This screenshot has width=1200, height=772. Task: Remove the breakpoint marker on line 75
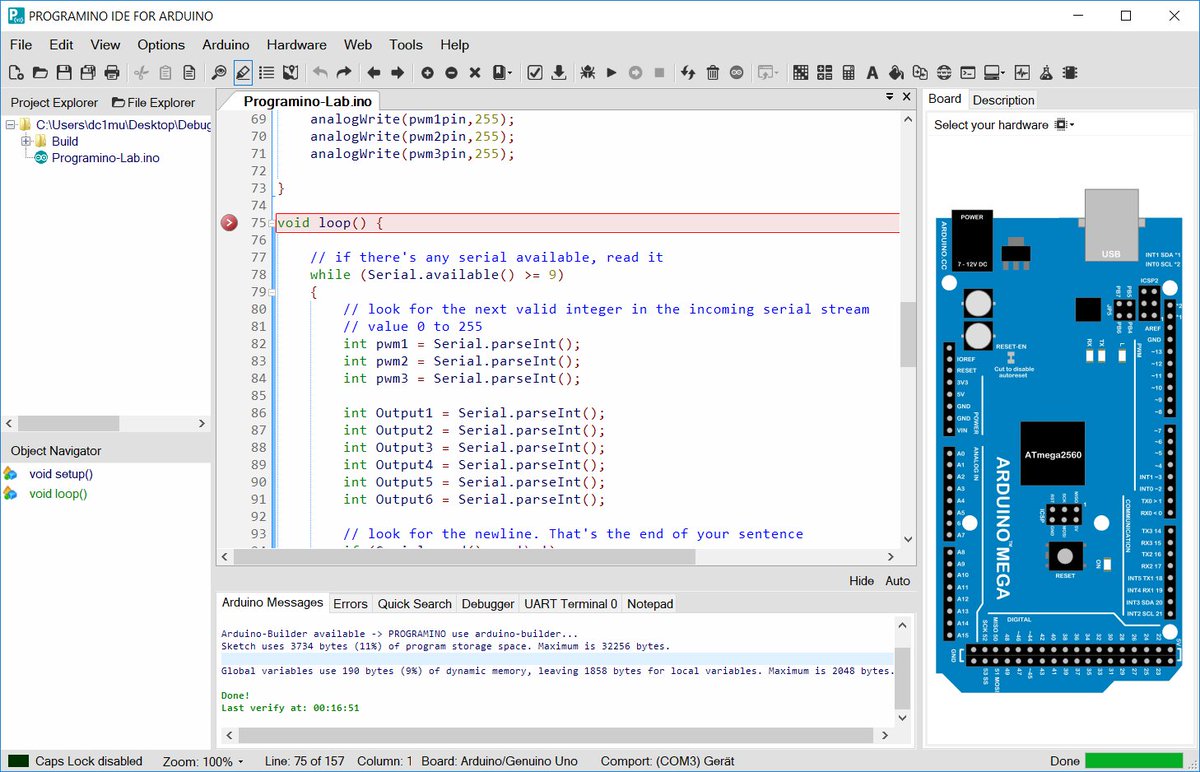coord(229,223)
